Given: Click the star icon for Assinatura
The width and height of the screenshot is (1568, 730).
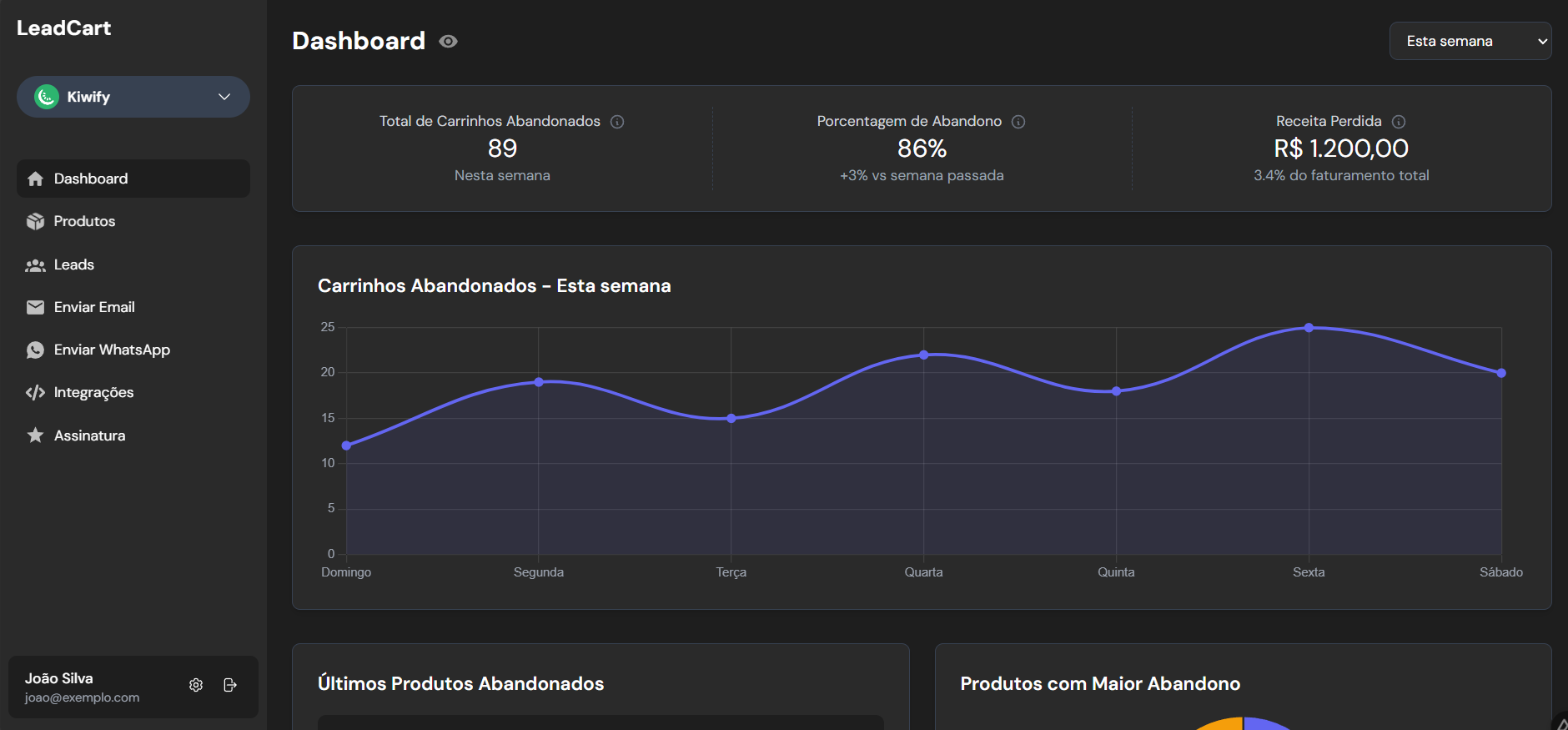Looking at the screenshot, I should pos(35,435).
